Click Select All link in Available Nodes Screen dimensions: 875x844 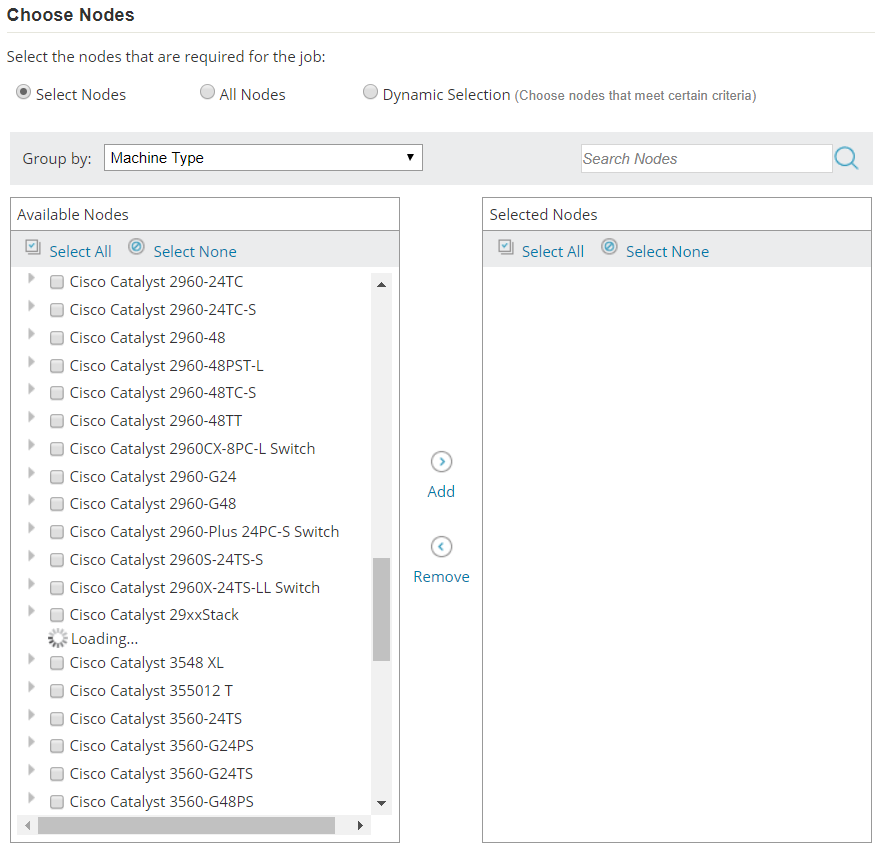pyautogui.click(x=80, y=252)
